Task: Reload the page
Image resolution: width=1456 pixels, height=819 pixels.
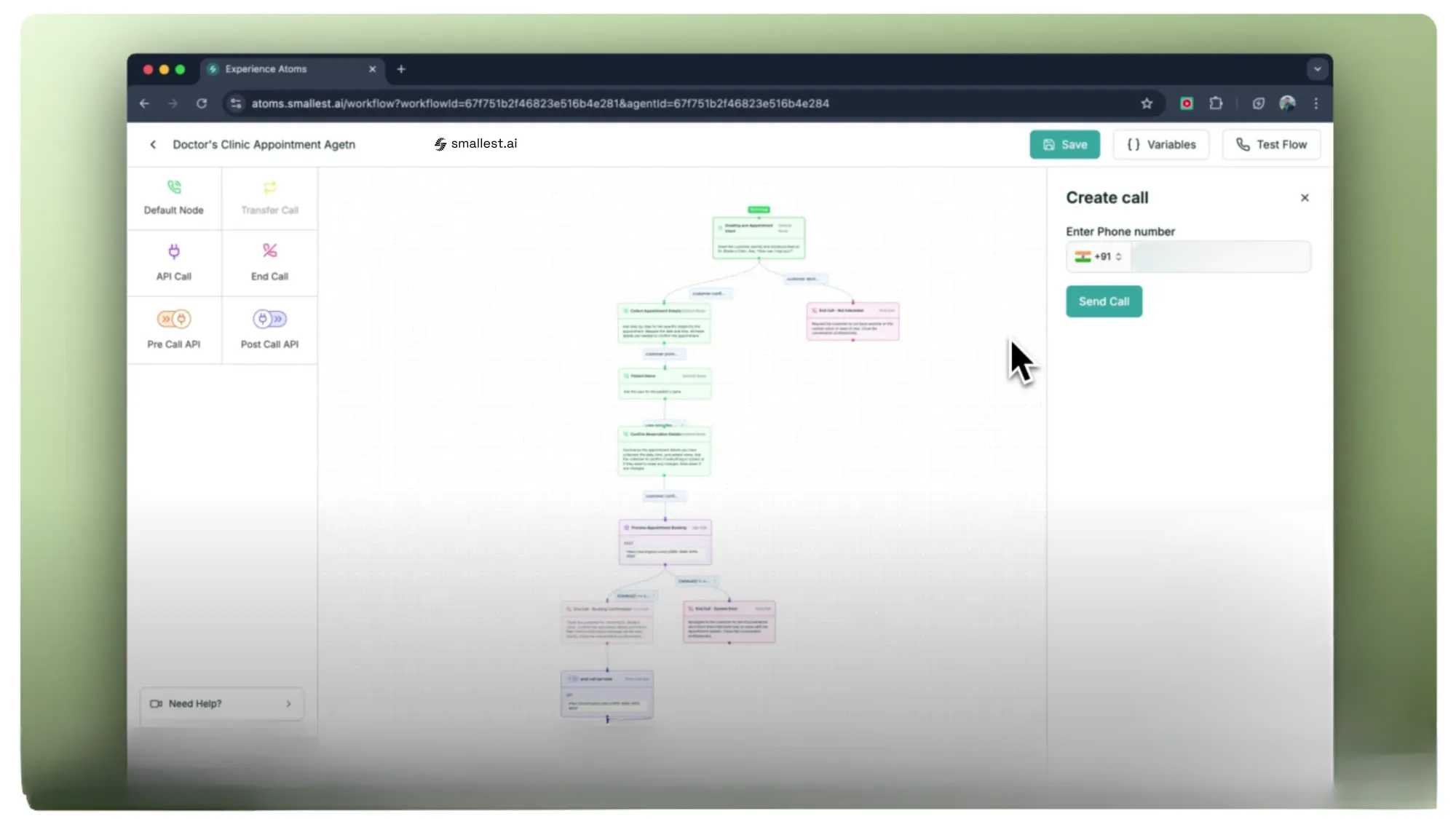Action: tap(202, 103)
